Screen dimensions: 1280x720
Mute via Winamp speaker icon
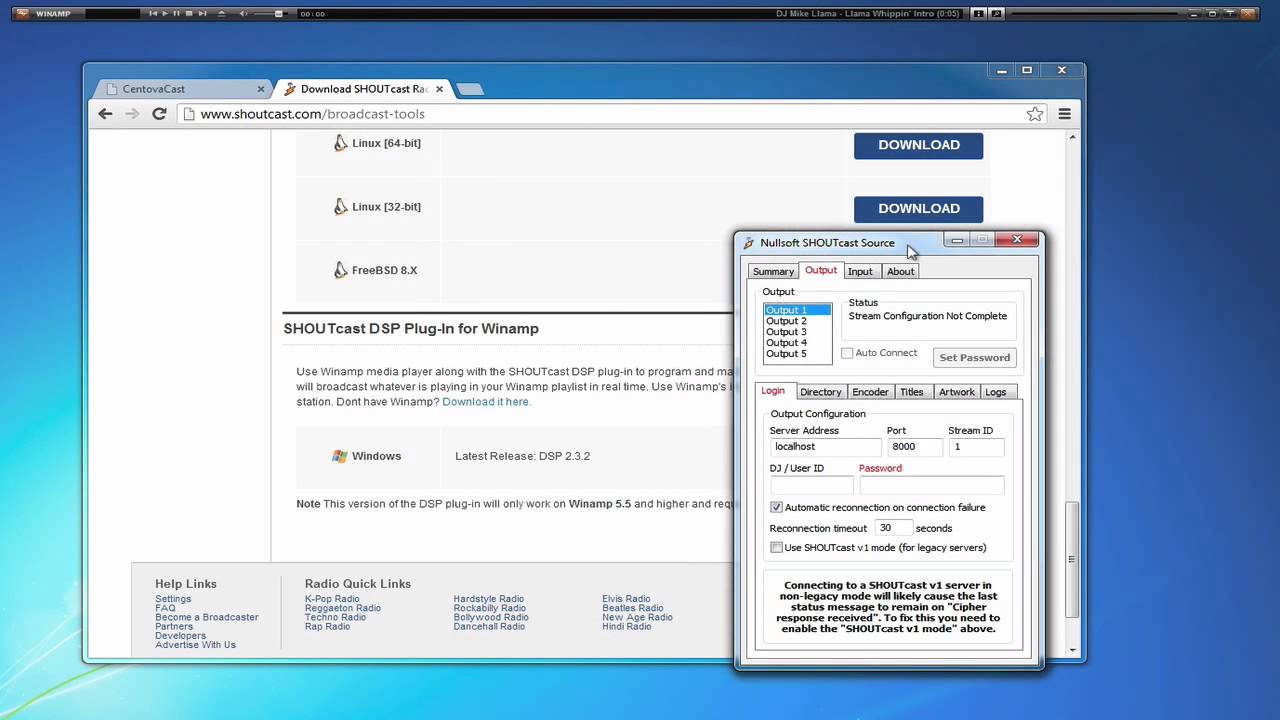pyautogui.click(x=243, y=13)
